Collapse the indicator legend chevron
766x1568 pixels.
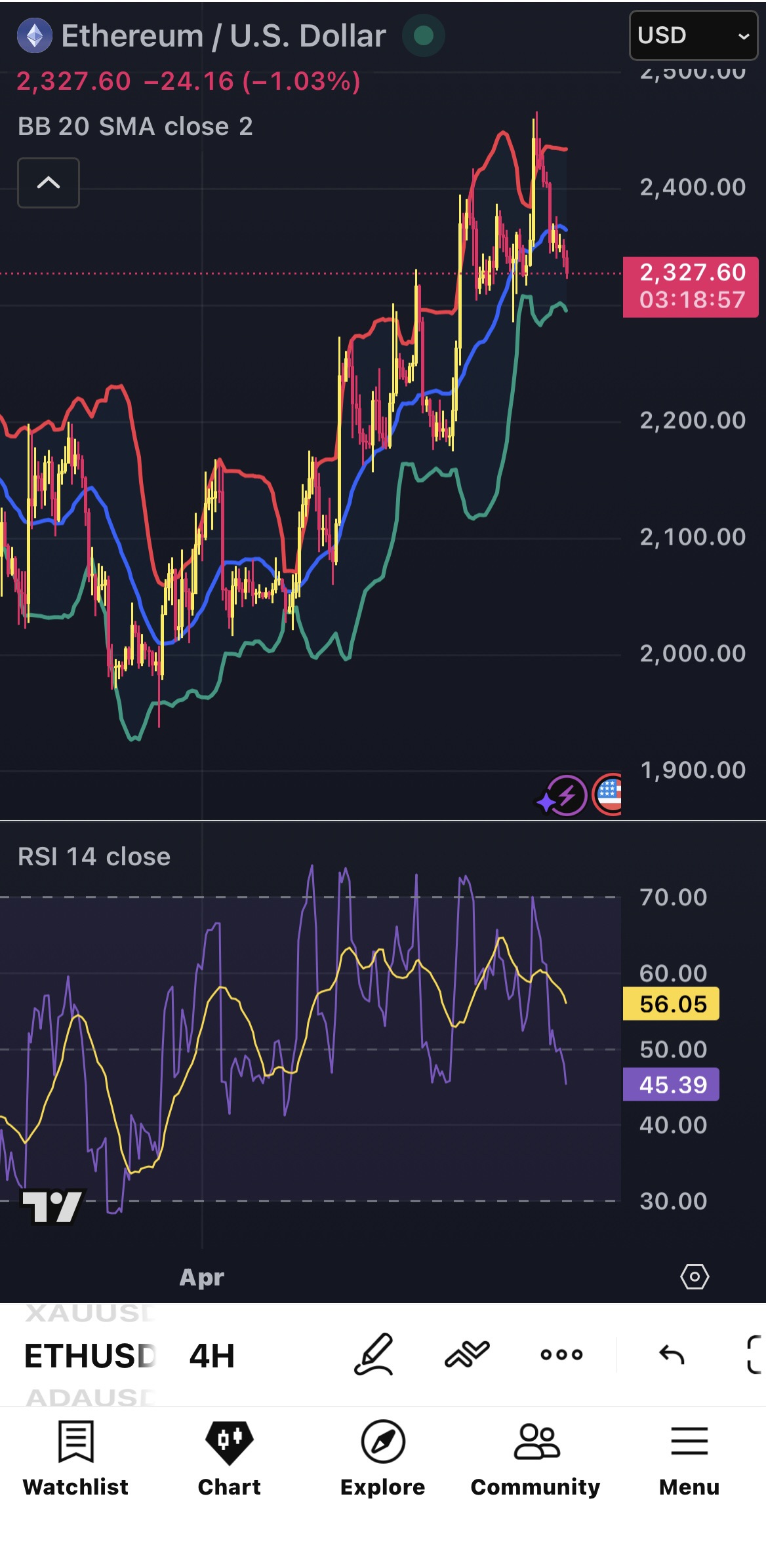(49, 183)
